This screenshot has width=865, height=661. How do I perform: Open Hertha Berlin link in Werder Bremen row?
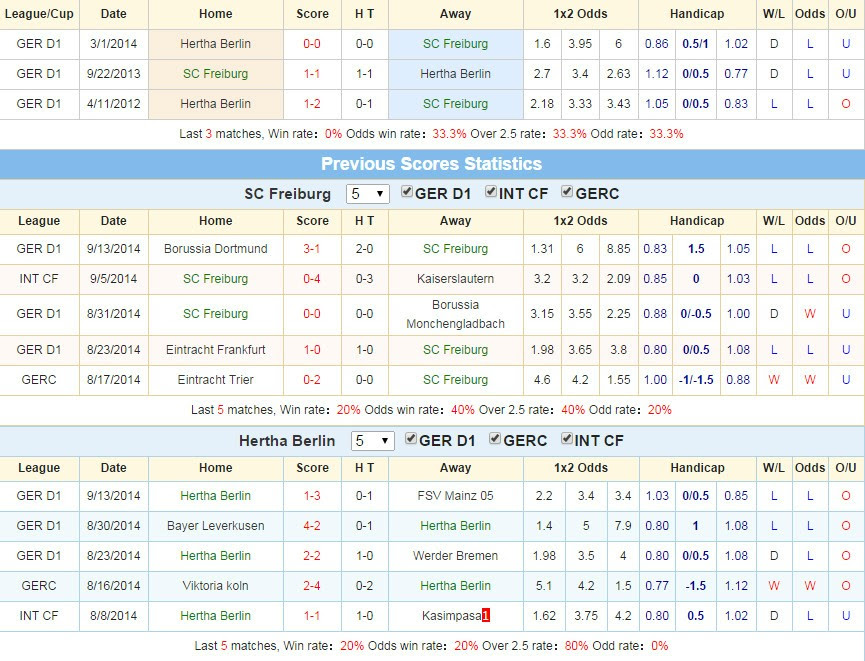pos(216,556)
